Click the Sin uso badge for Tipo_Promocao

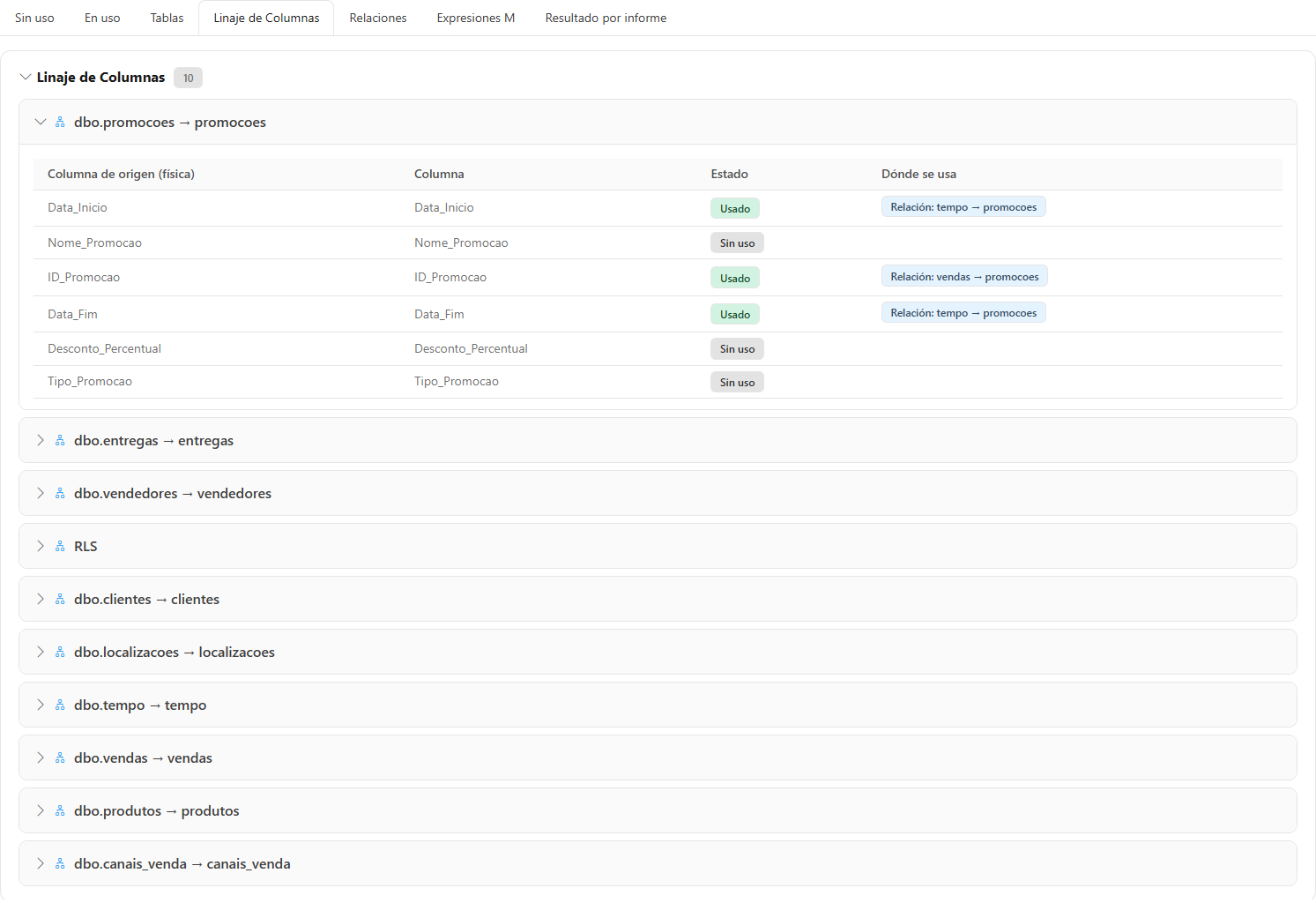(x=737, y=383)
